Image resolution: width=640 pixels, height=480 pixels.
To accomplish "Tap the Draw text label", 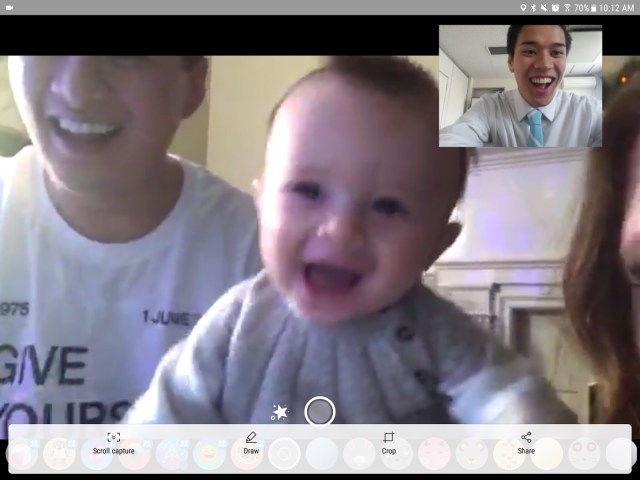I will tap(251, 451).
